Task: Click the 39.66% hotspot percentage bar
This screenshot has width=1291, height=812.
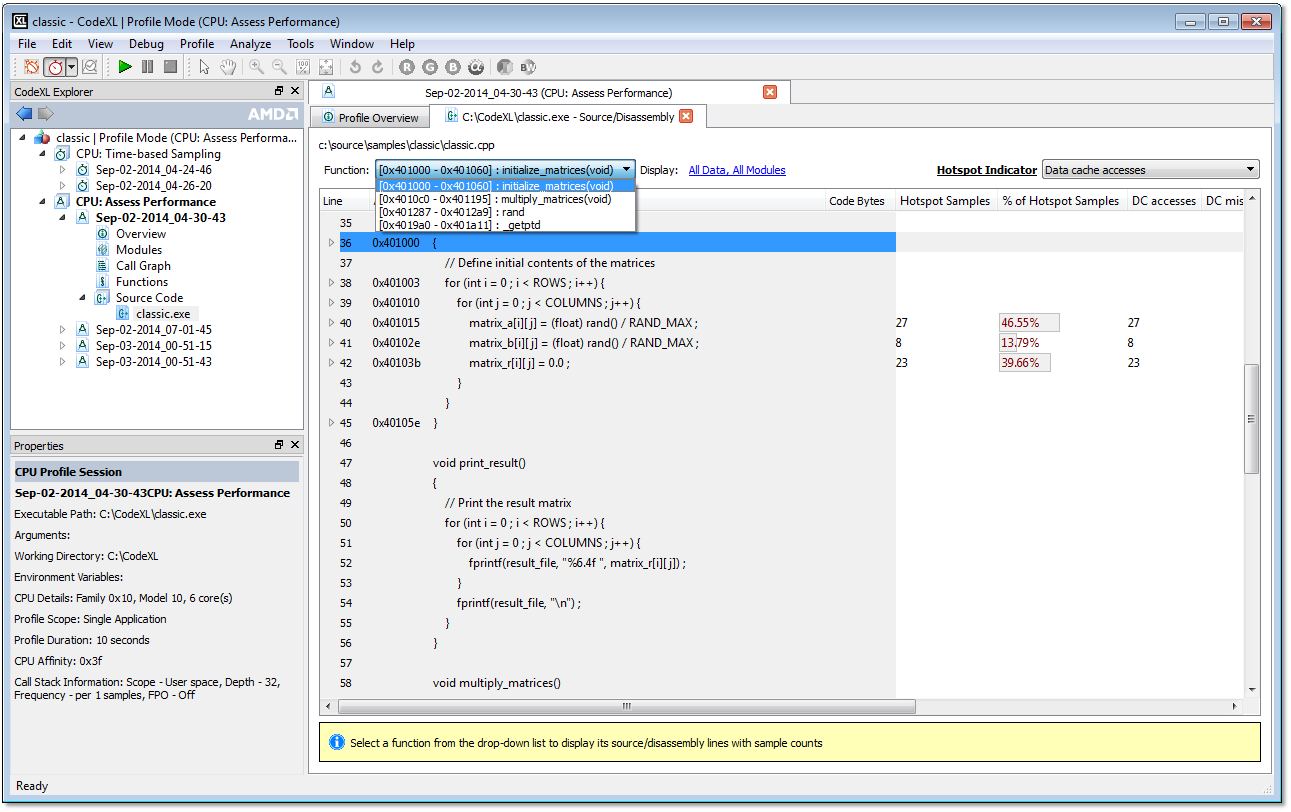Action: click(x=1025, y=363)
